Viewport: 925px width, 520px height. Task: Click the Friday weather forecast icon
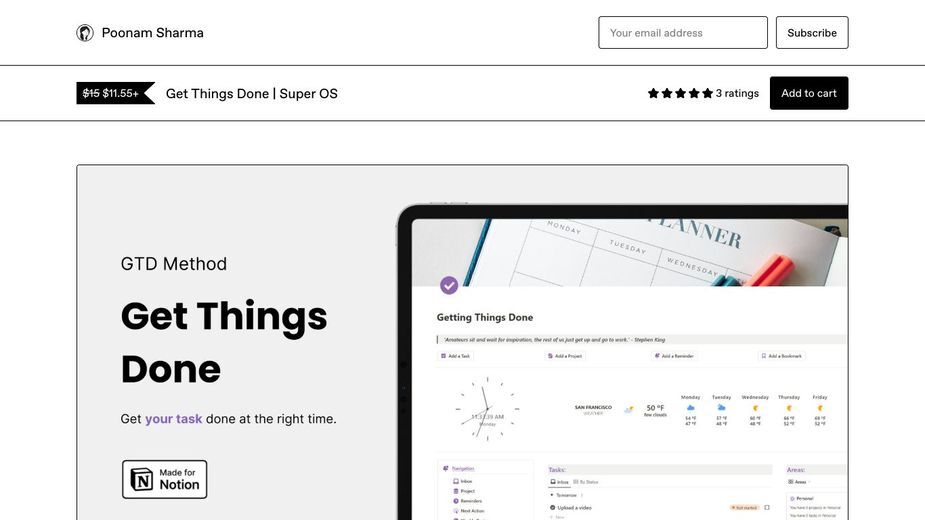(x=820, y=408)
